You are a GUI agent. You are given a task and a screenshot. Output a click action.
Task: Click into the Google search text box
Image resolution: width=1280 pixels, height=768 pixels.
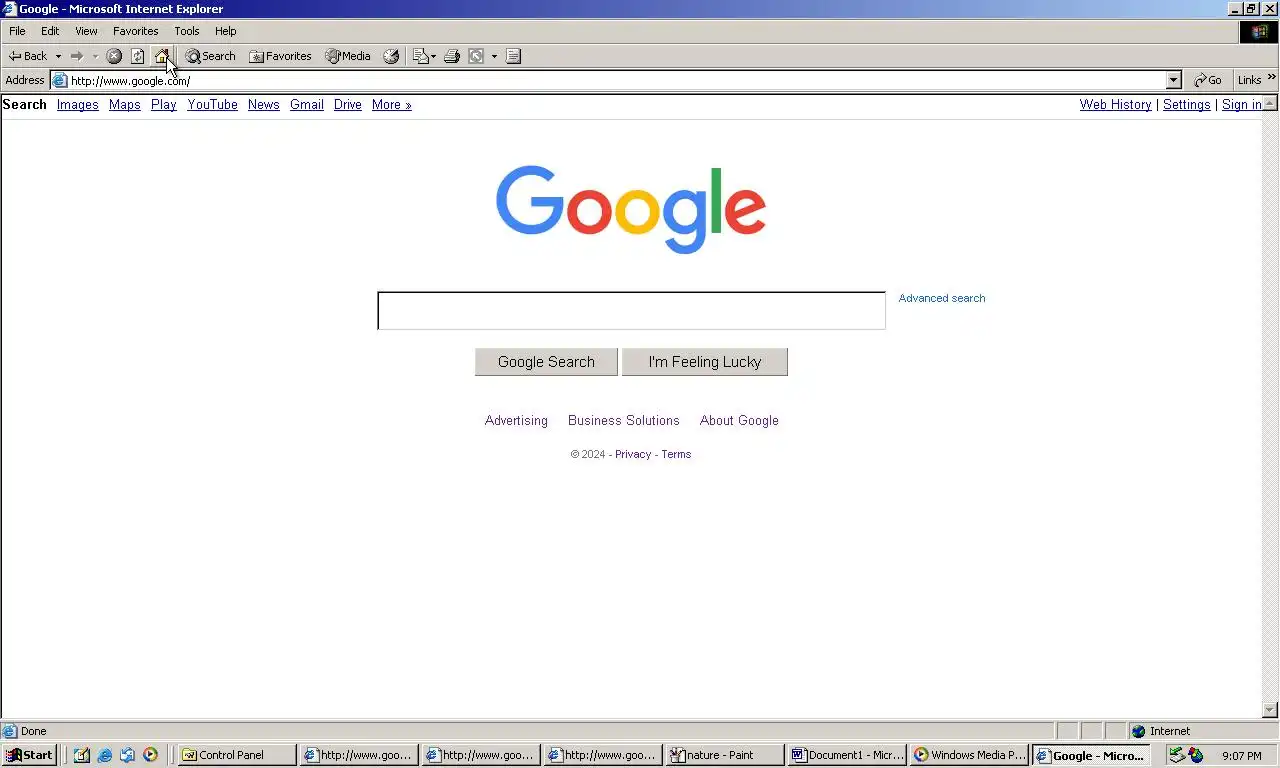point(631,311)
